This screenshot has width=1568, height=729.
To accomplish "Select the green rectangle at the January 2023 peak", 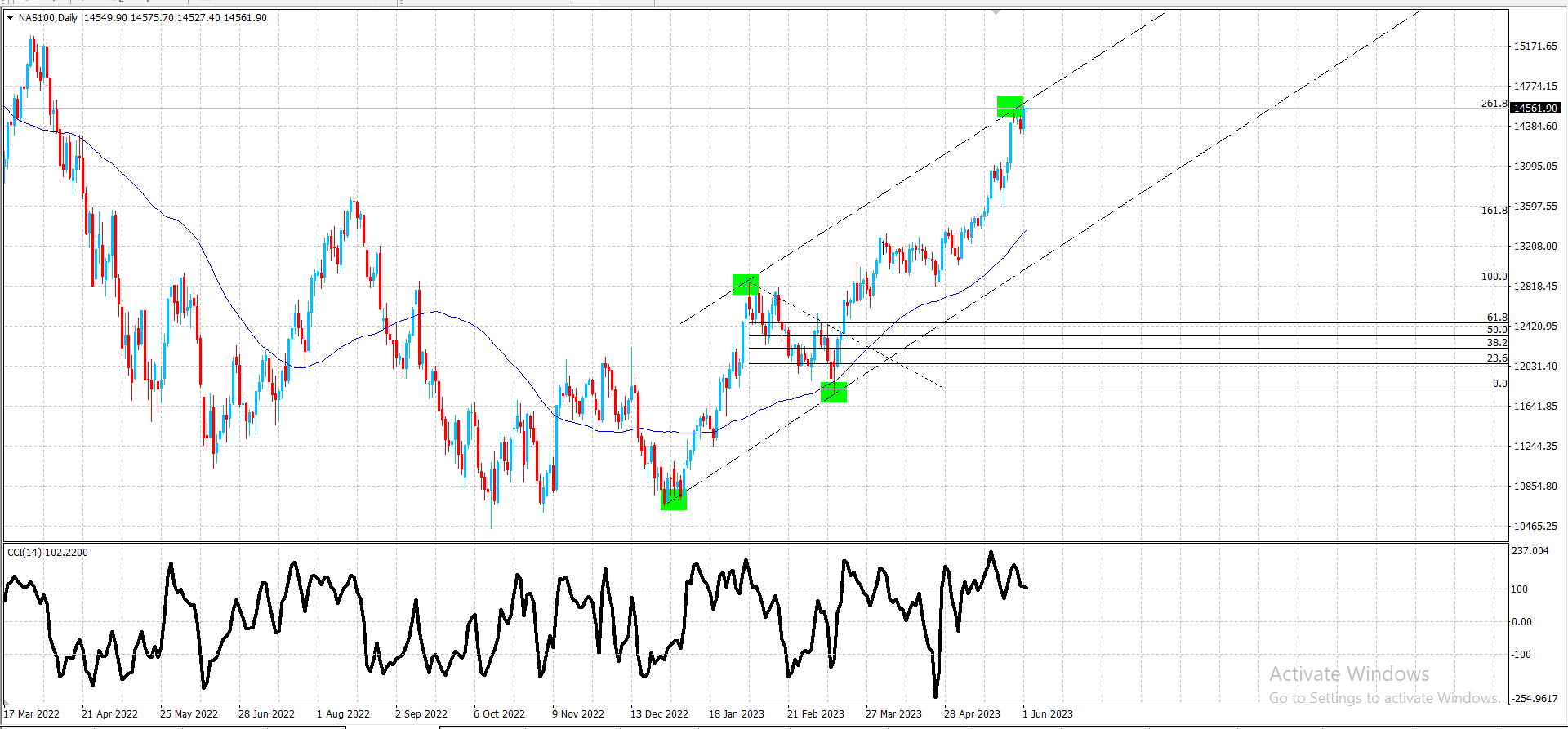I will tap(746, 284).
